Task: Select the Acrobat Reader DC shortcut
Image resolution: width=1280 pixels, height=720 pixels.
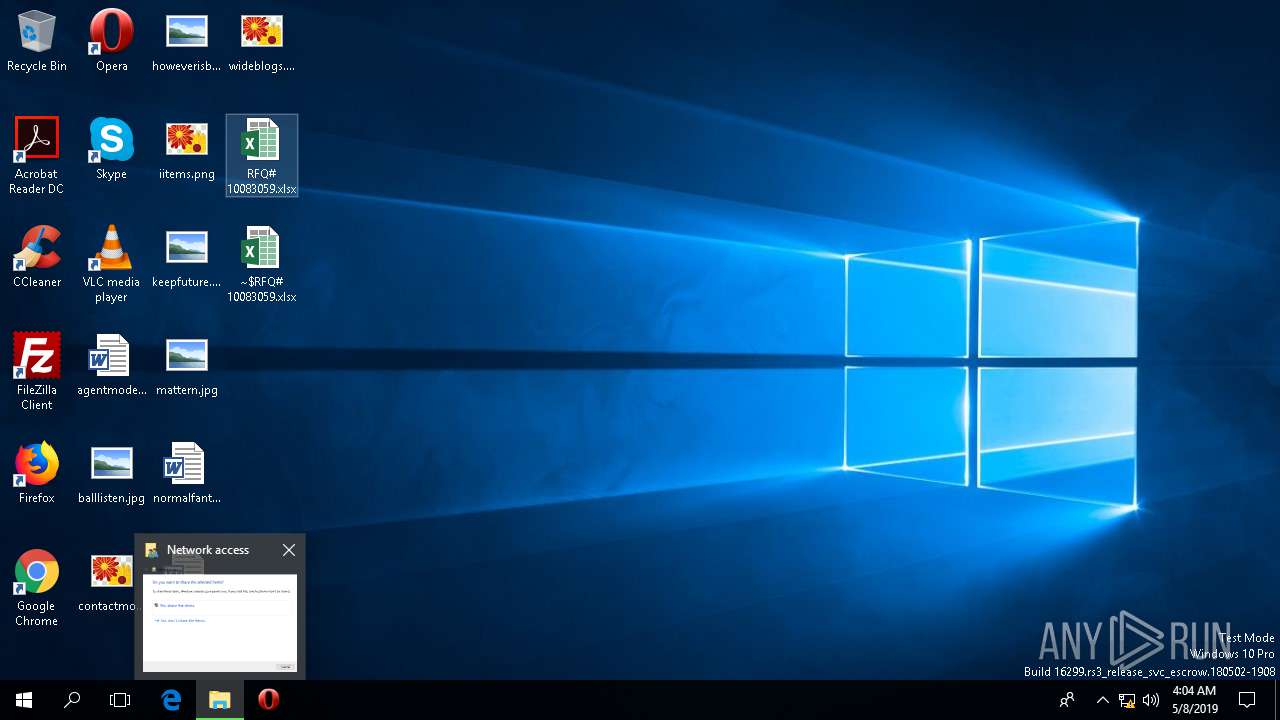Action: [37, 156]
